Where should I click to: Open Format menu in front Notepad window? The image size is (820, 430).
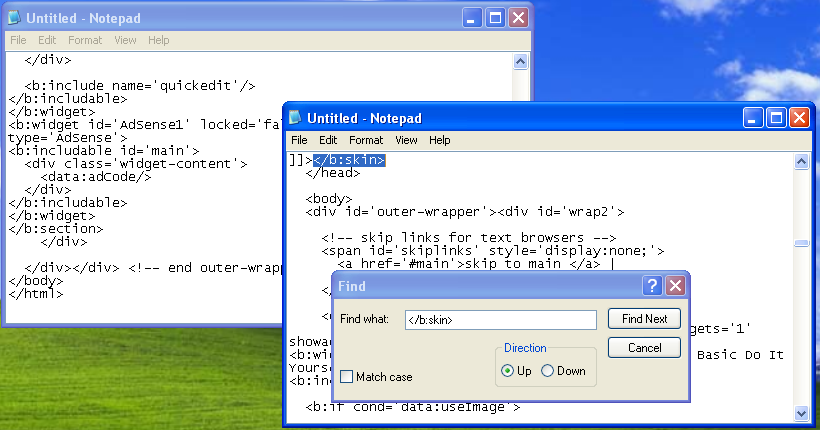tap(366, 140)
